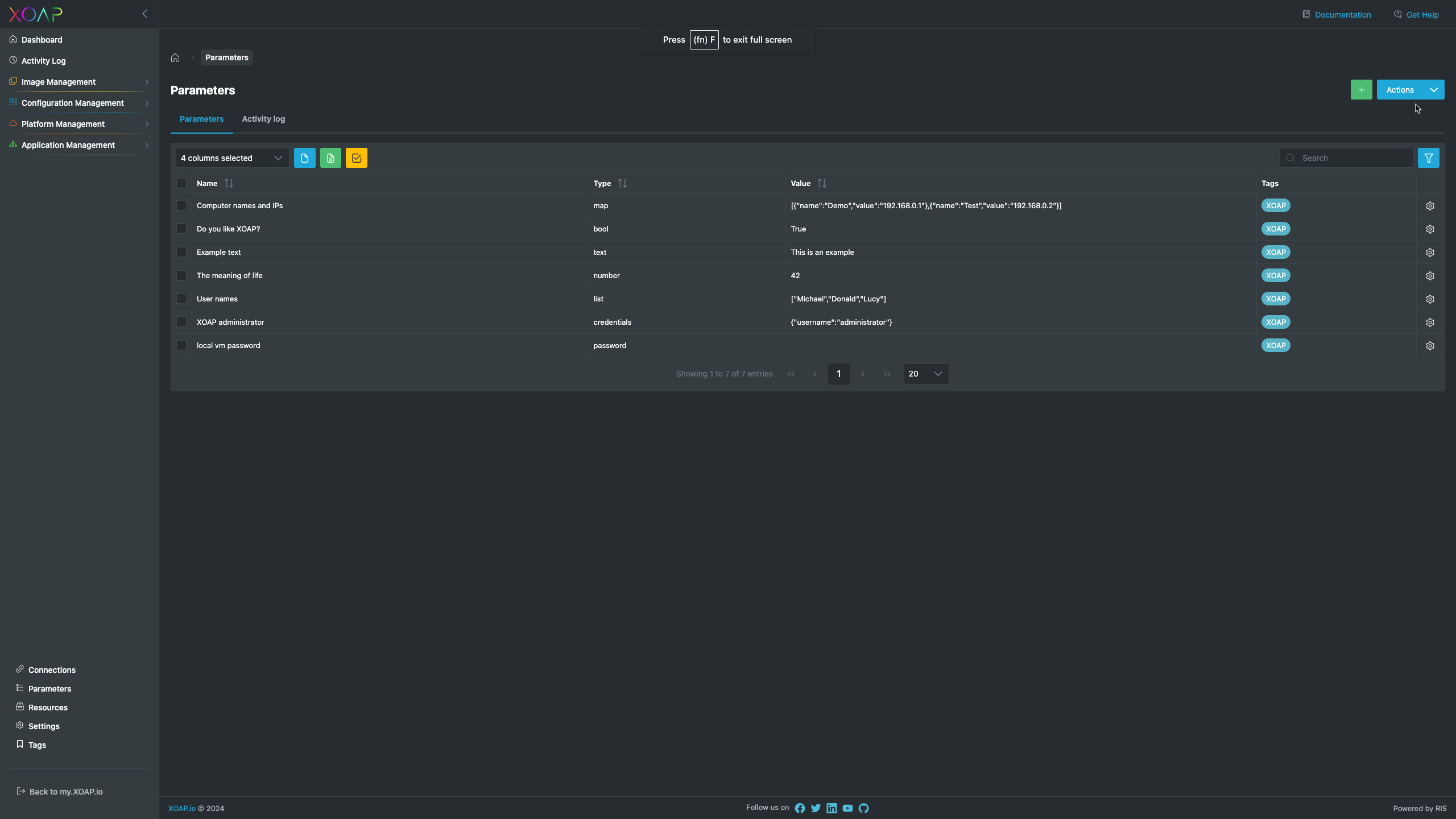The width and height of the screenshot is (1456, 819).
Task: Click the home breadcrumb icon
Action: pyautogui.click(x=175, y=57)
